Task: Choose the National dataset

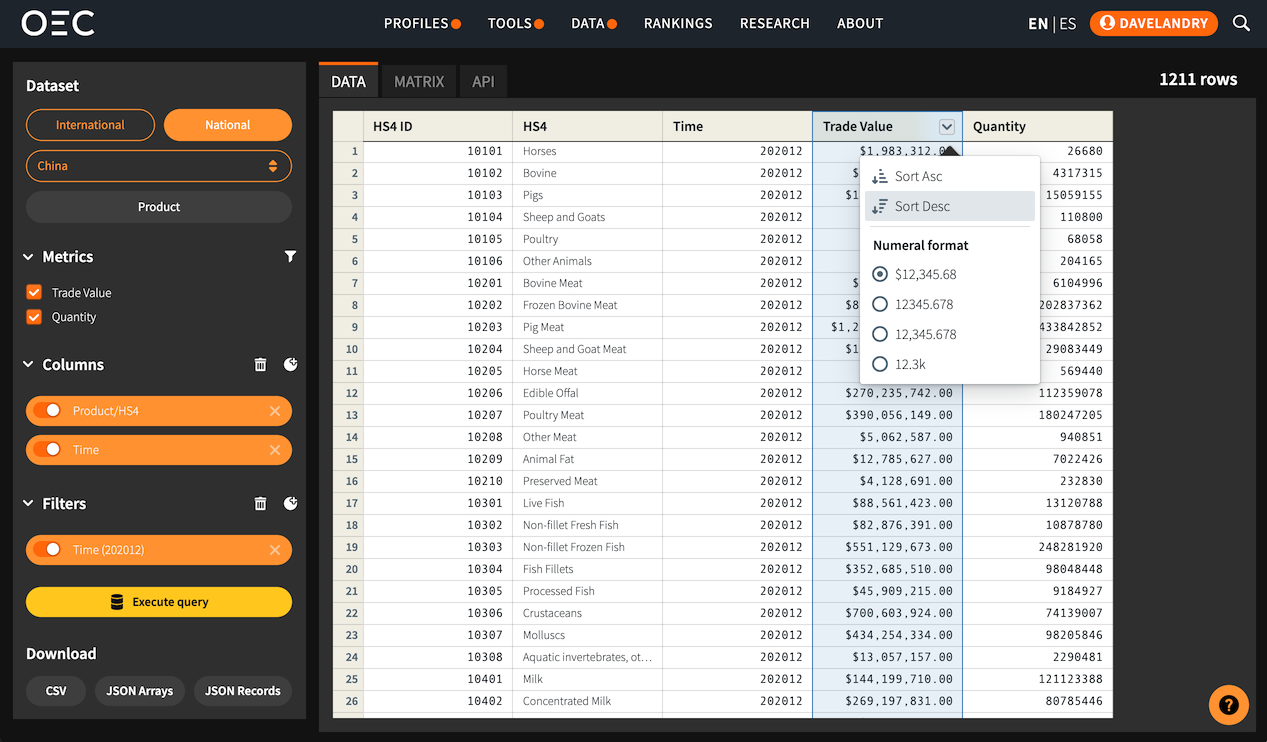Action: pos(228,125)
